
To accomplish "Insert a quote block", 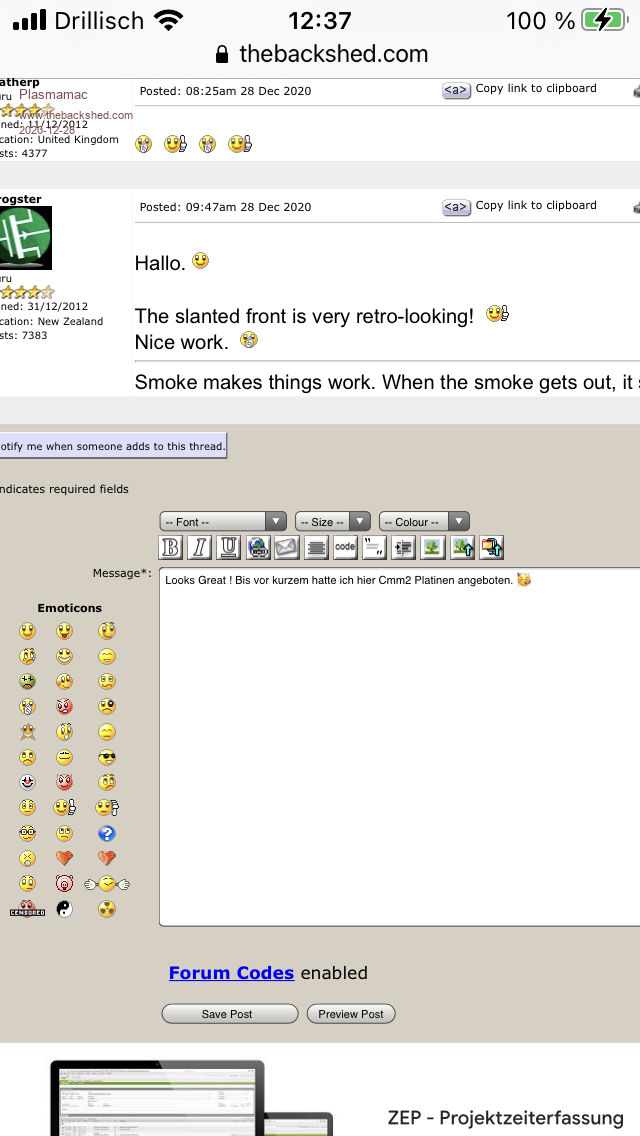I will (x=374, y=547).
